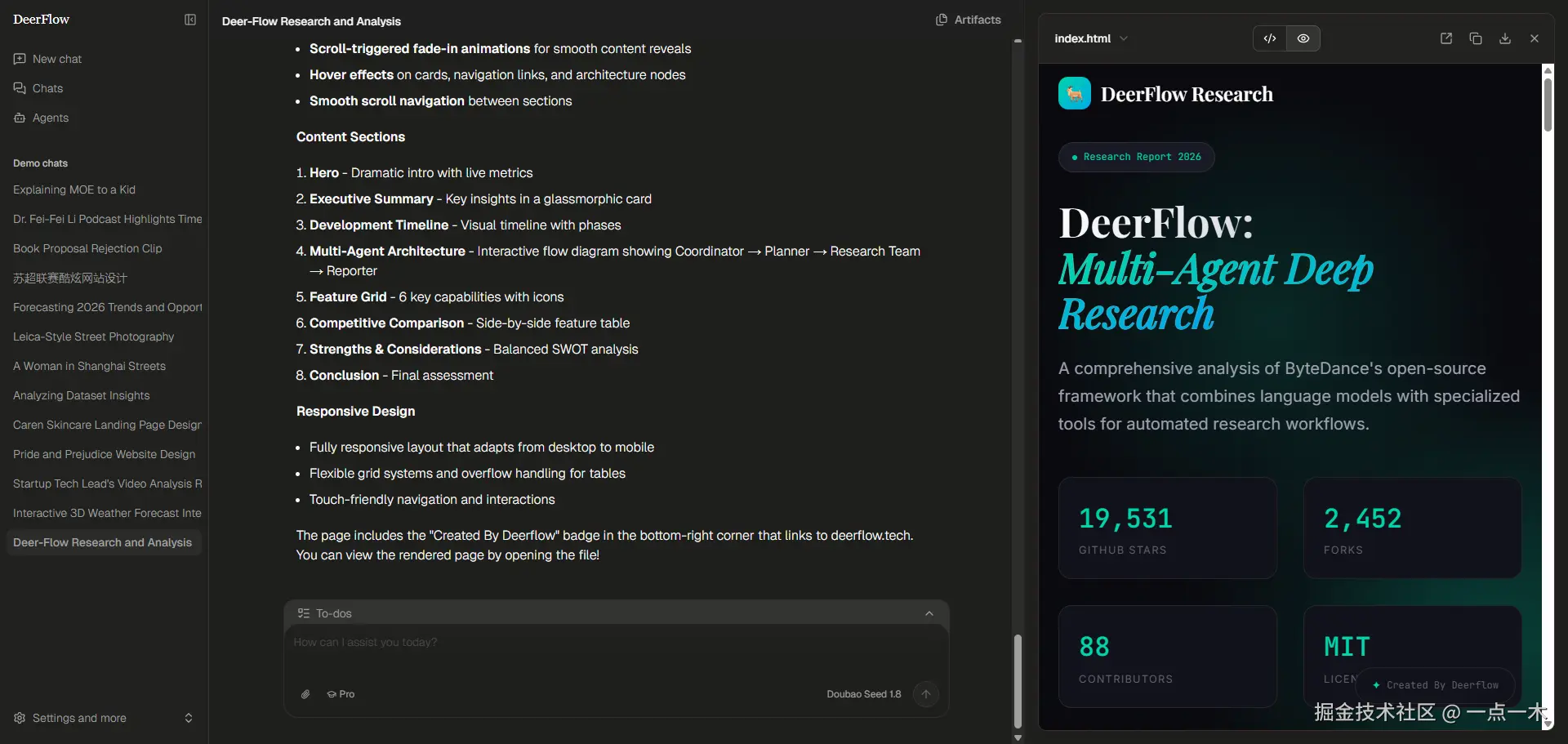
Task: Open Interactive 3D Weather Forecast chat
Action: coord(104,513)
